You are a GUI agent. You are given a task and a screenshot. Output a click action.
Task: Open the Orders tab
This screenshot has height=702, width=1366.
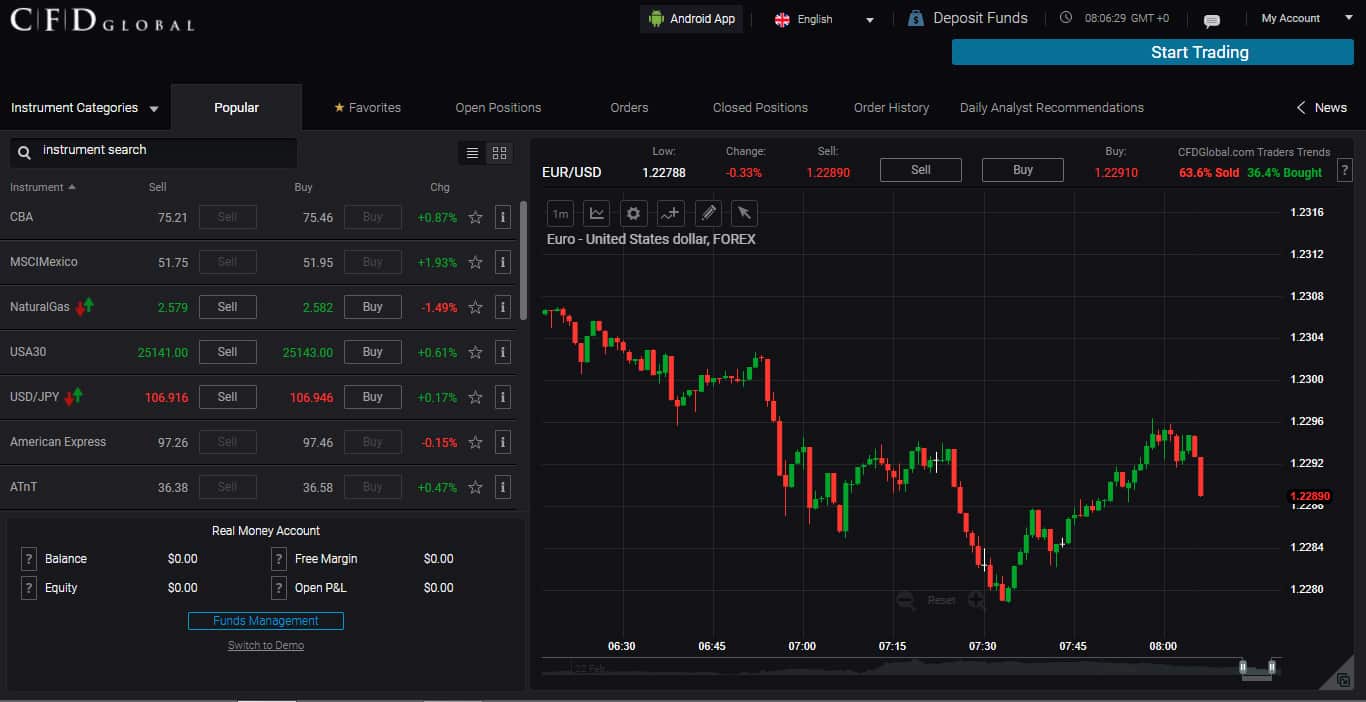[629, 107]
